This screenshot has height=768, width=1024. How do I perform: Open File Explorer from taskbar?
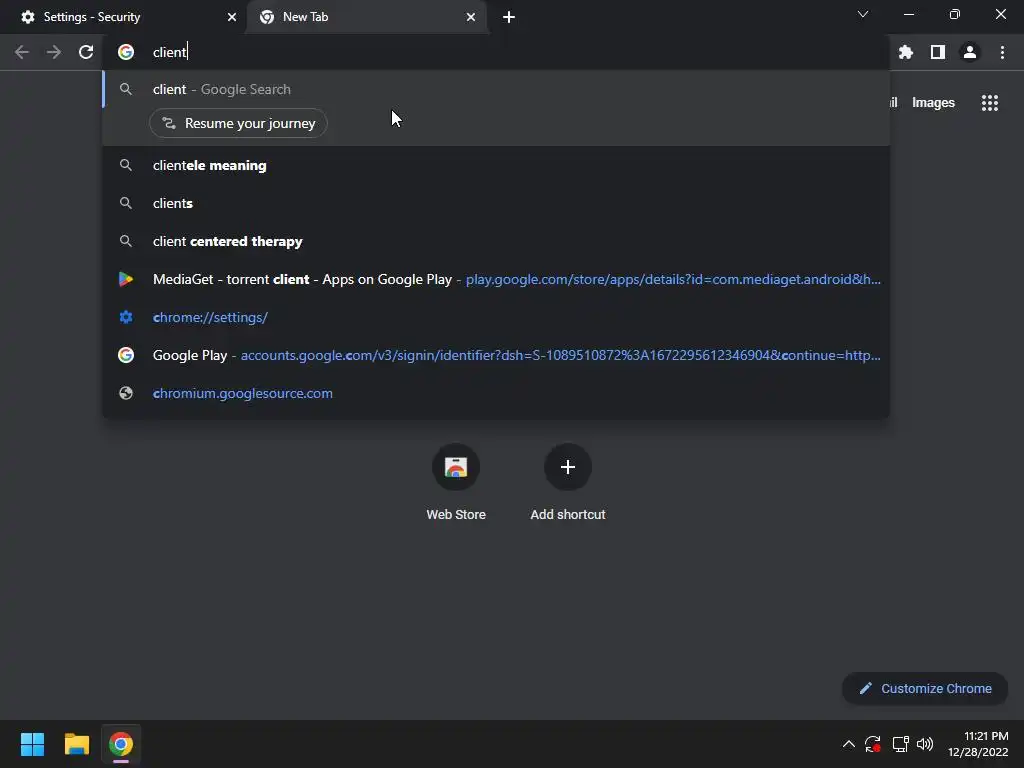point(76,744)
